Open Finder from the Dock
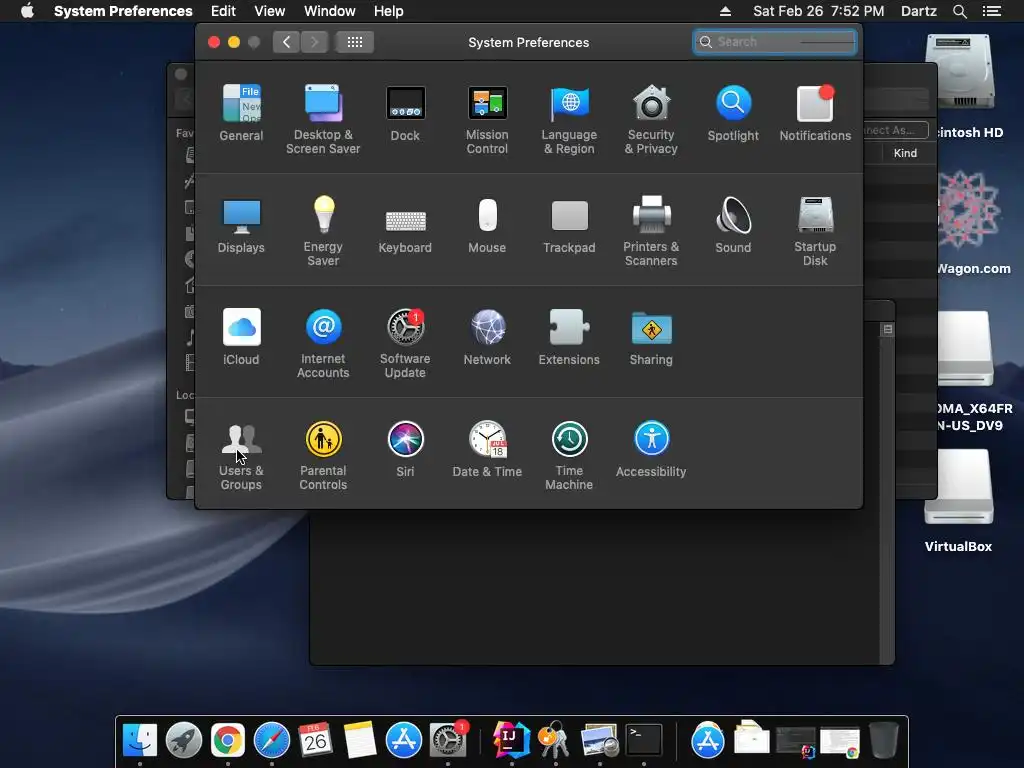Screen dimensions: 1024x768 (x=140, y=741)
